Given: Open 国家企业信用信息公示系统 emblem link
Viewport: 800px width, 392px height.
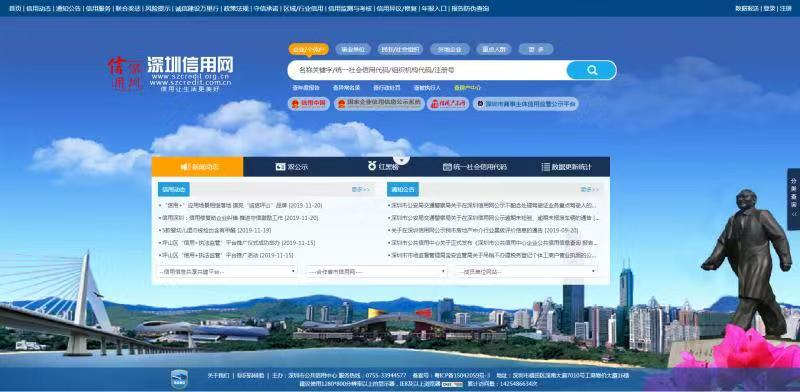Looking at the screenshot, I should (x=379, y=104).
